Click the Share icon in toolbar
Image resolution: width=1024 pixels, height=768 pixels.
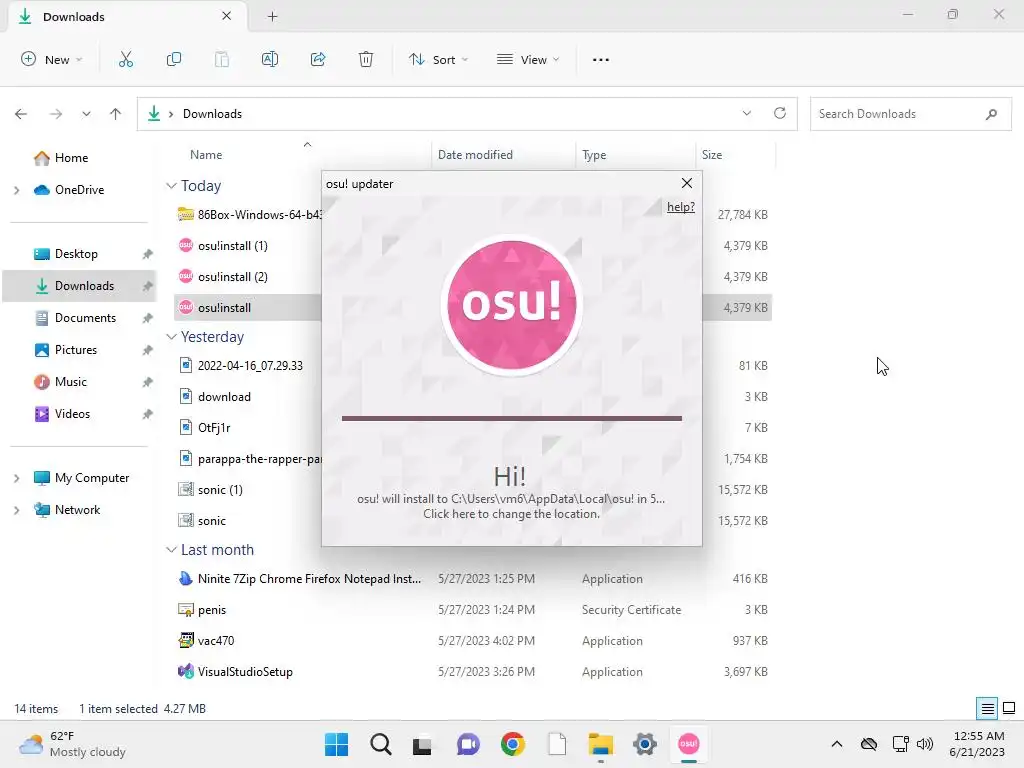318,59
